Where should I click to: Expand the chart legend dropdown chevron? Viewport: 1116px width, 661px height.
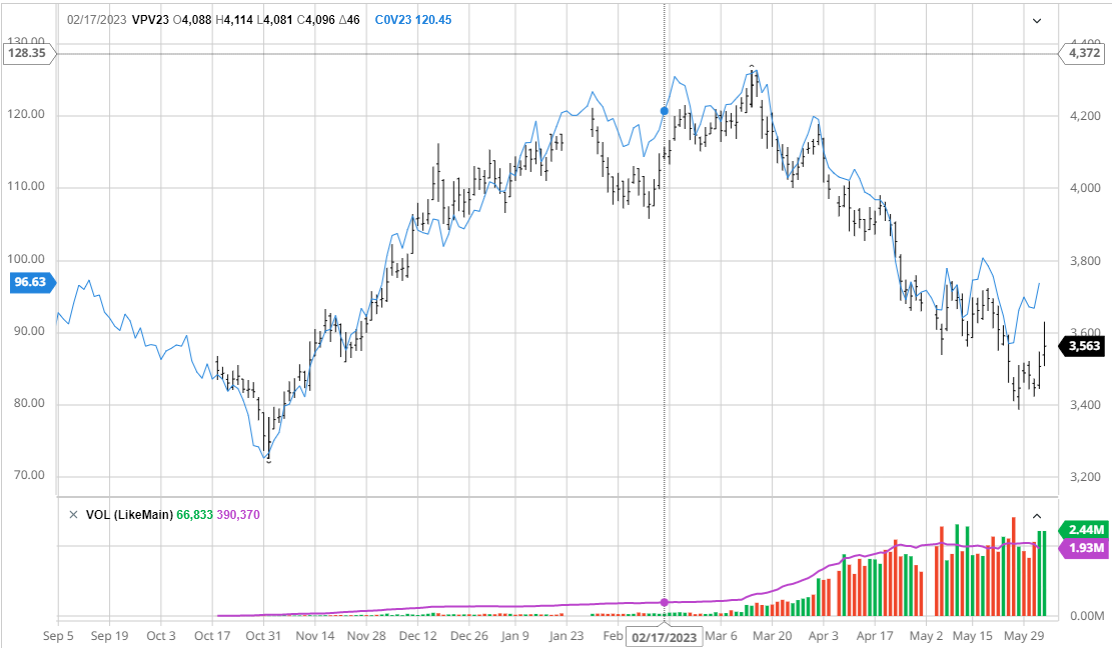click(x=1036, y=20)
